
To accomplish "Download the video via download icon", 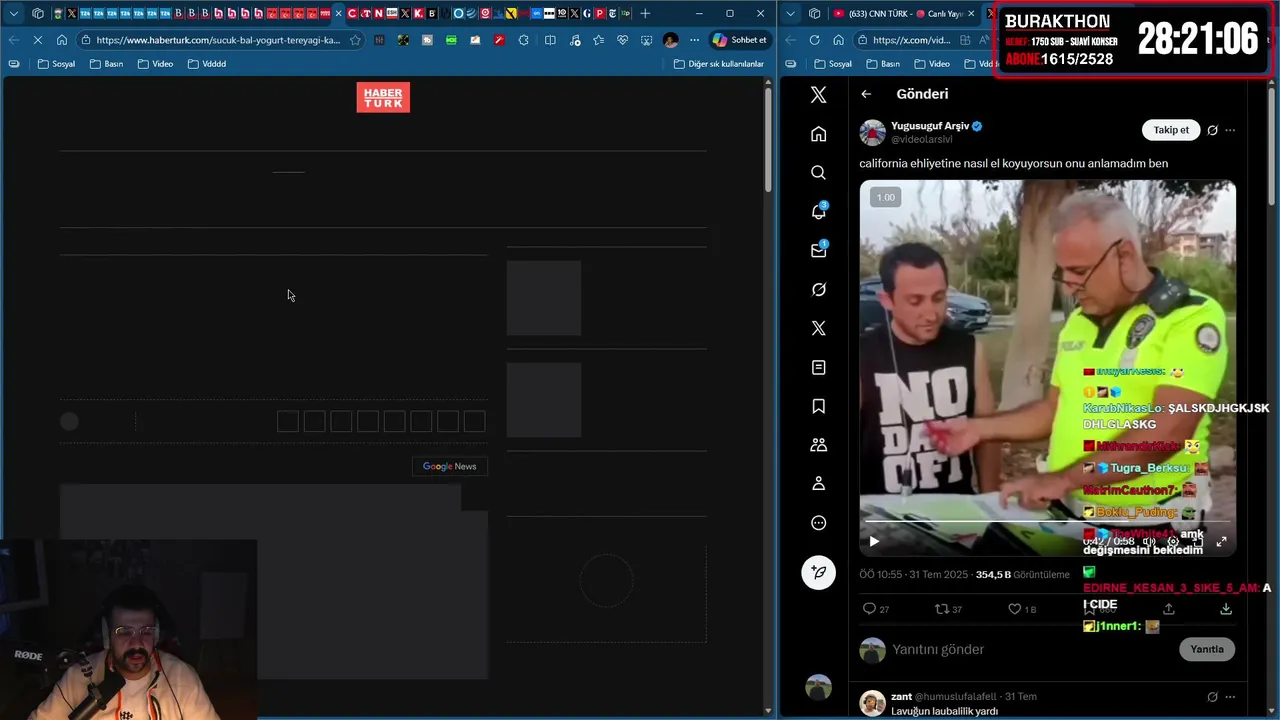I will [x=1226, y=608].
